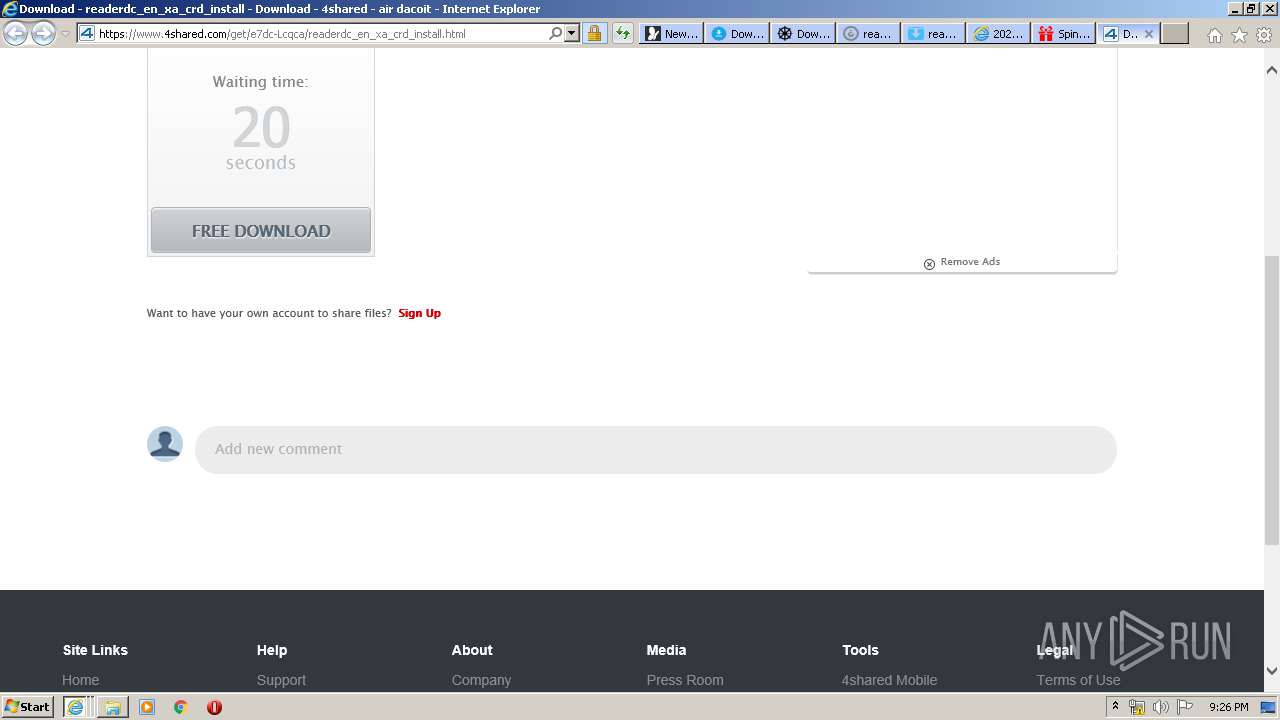Click the security lock icon
1280x720 pixels.
pos(594,33)
